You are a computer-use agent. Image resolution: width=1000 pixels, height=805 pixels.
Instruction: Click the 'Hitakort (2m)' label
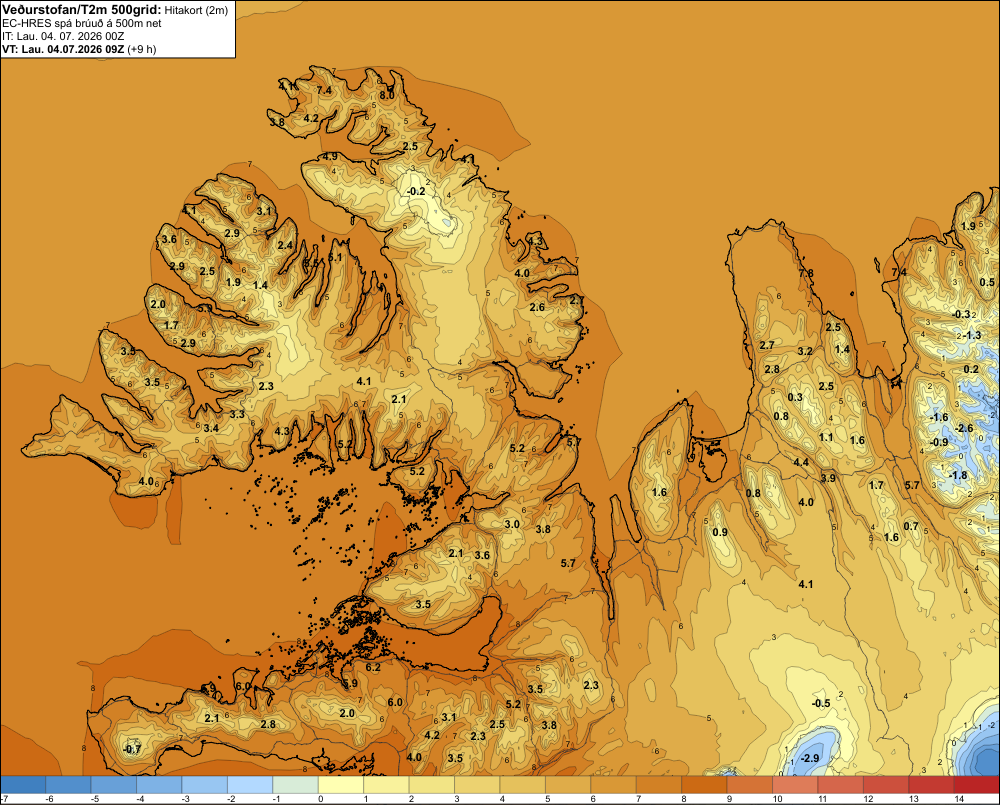click(x=196, y=10)
